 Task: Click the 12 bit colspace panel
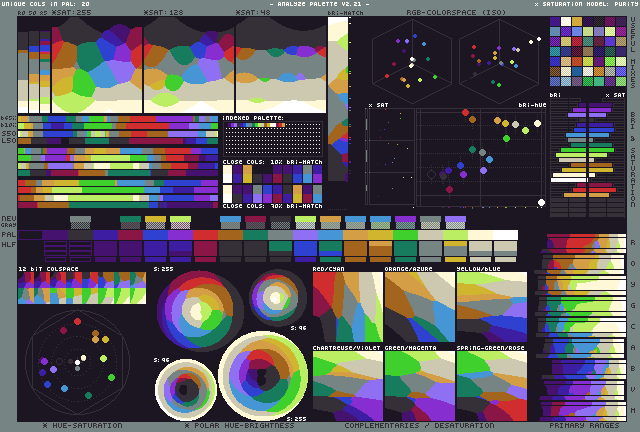[82, 288]
